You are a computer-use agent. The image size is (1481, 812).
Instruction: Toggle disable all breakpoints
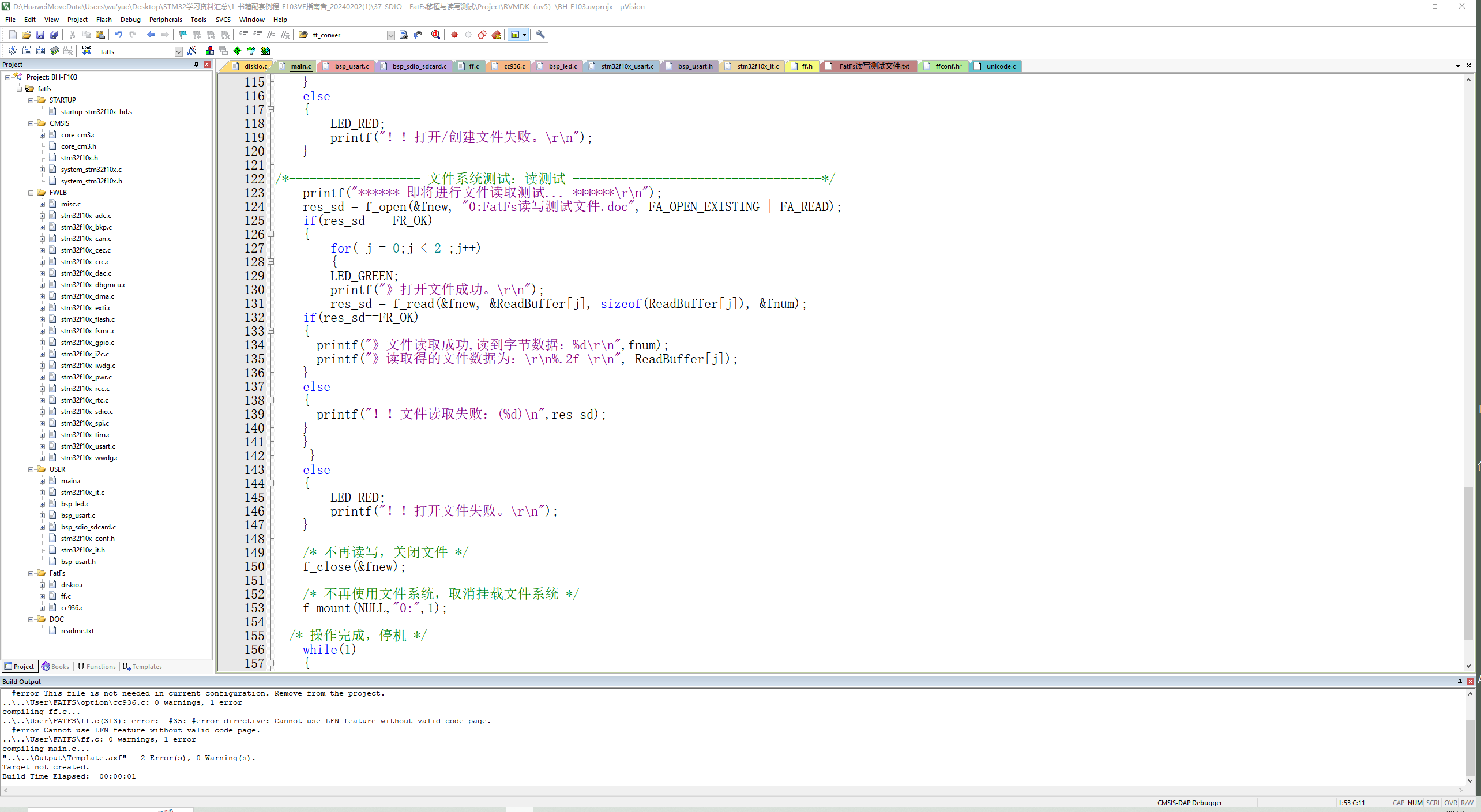[482, 35]
